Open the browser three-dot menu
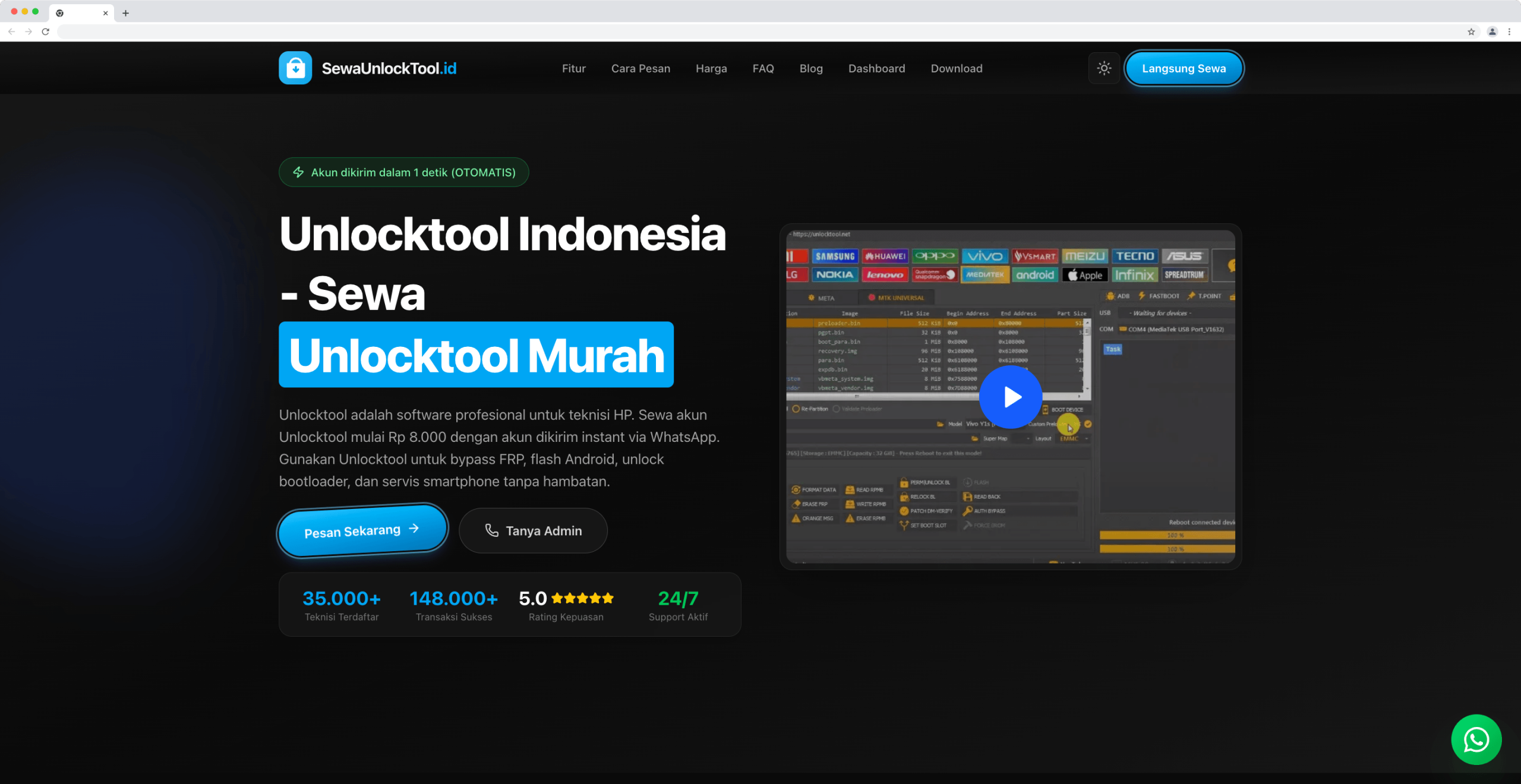Image resolution: width=1521 pixels, height=784 pixels. point(1509,31)
